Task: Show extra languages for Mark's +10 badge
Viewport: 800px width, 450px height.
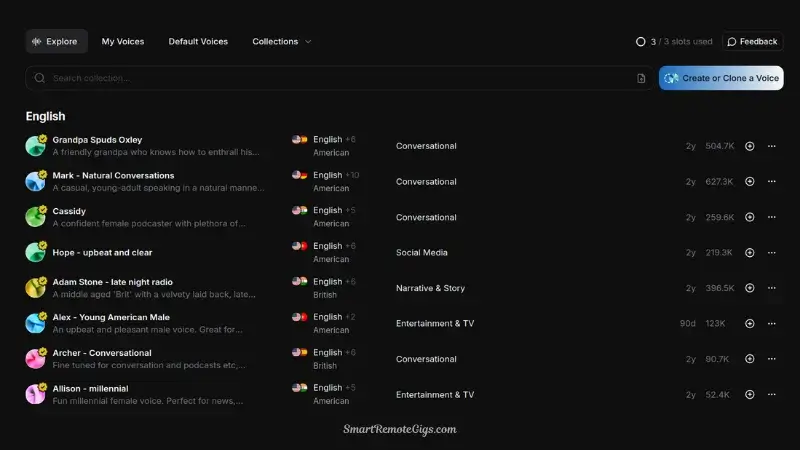Action: coord(352,175)
